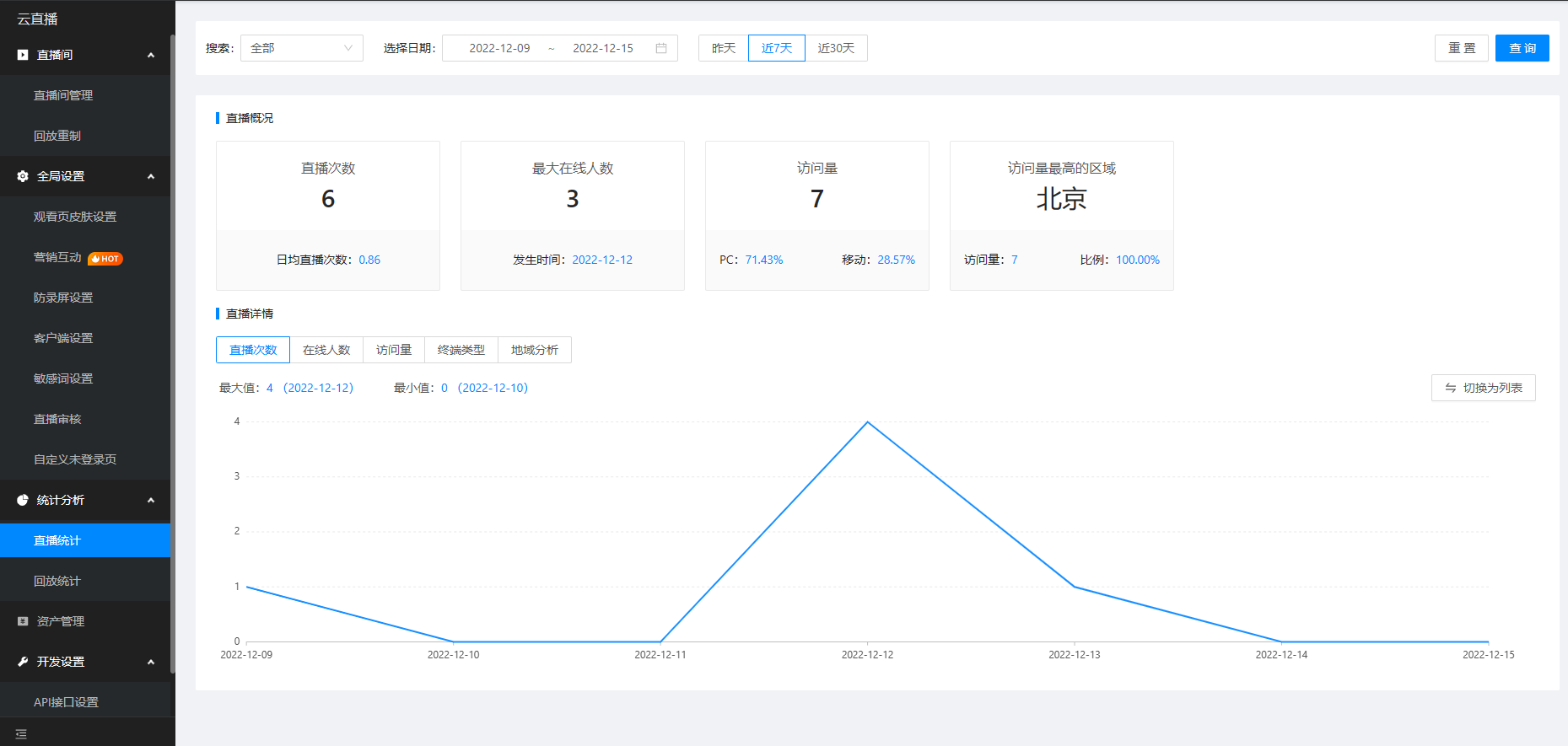
Task: Switch to 访问量 tab
Action: click(x=394, y=350)
